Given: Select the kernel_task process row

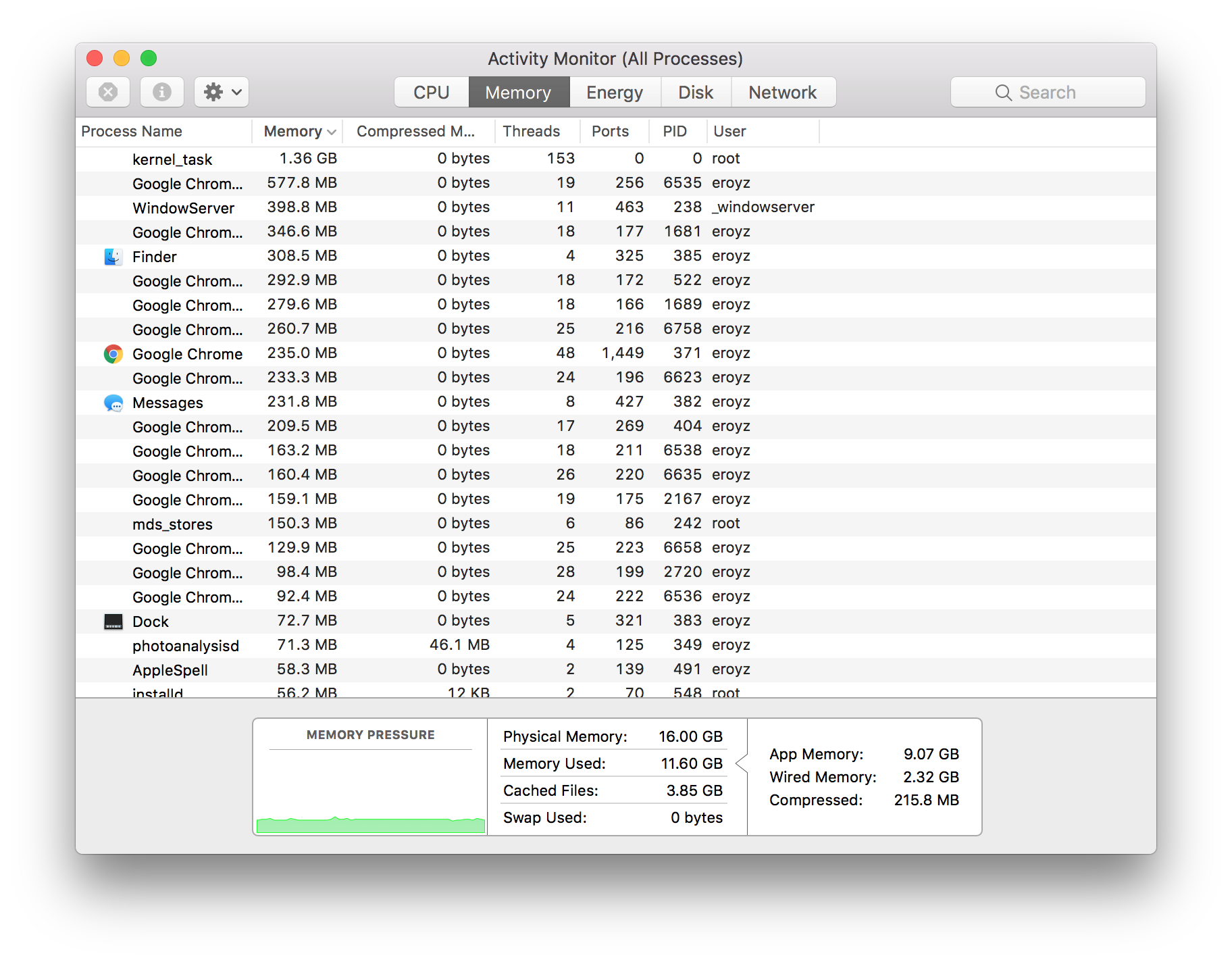Looking at the screenshot, I should tap(616, 159).
